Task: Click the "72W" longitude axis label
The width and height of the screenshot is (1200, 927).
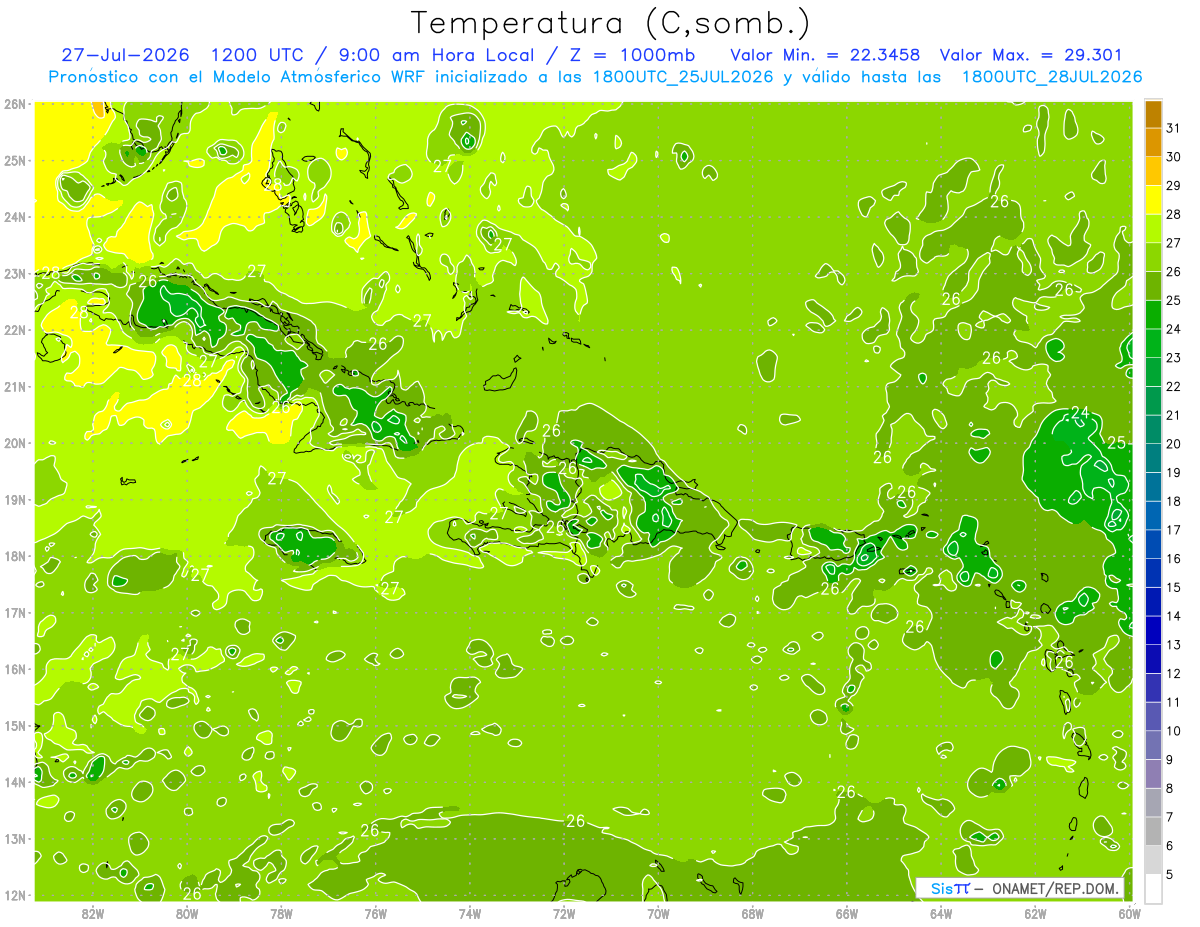Action: point(564,913)
